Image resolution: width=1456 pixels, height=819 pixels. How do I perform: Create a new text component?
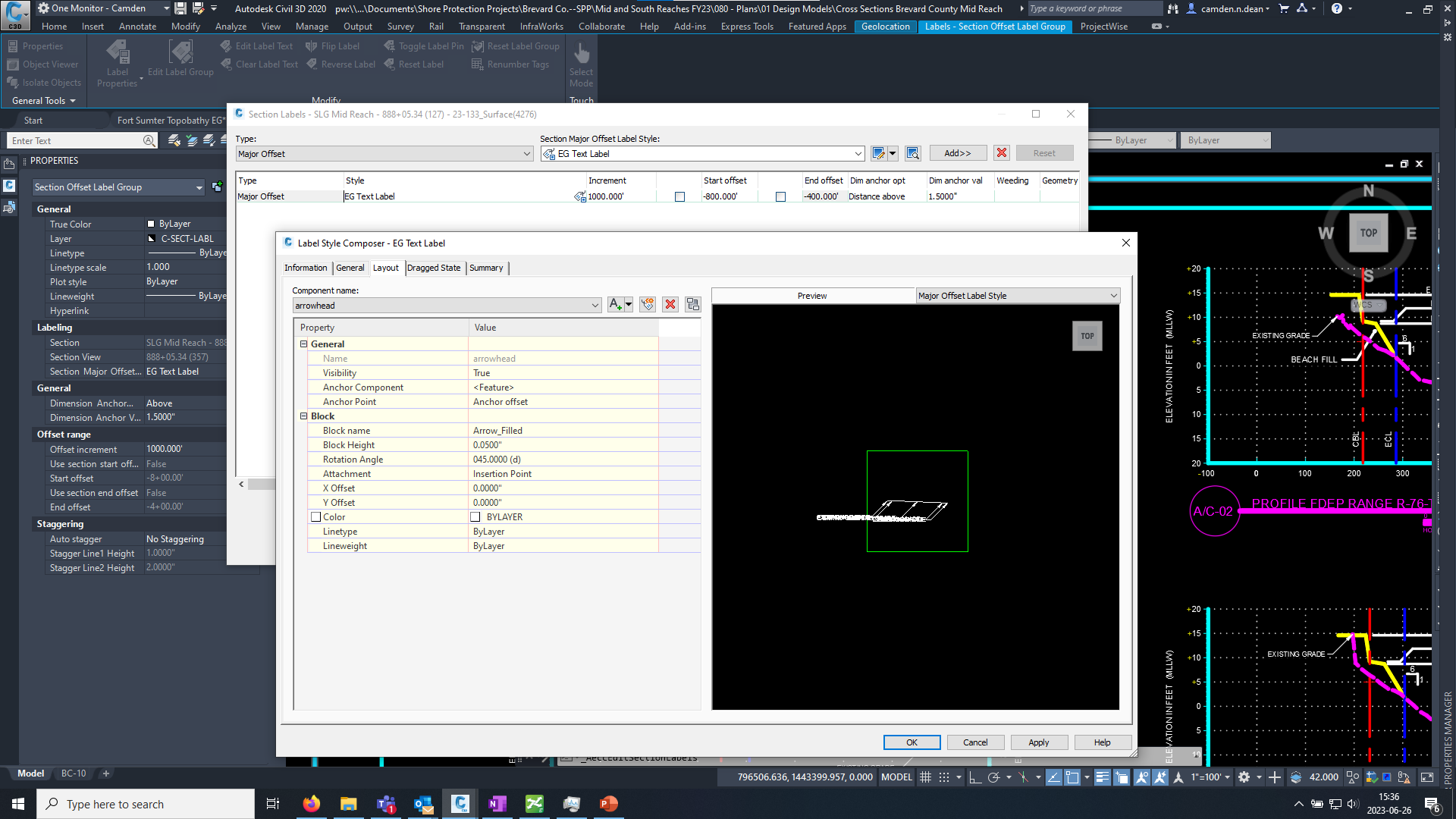616,304
